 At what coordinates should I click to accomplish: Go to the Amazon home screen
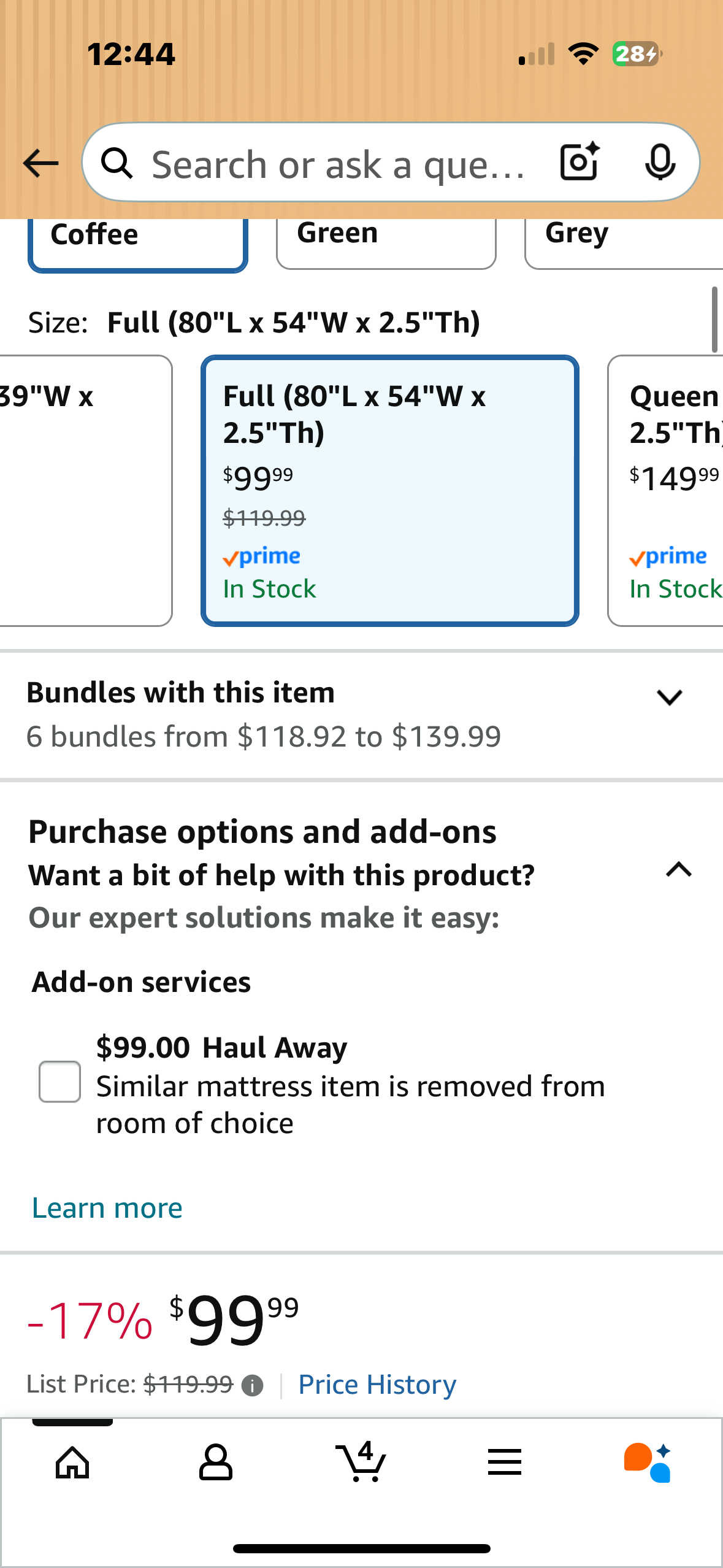click(x=72, y=1463)
